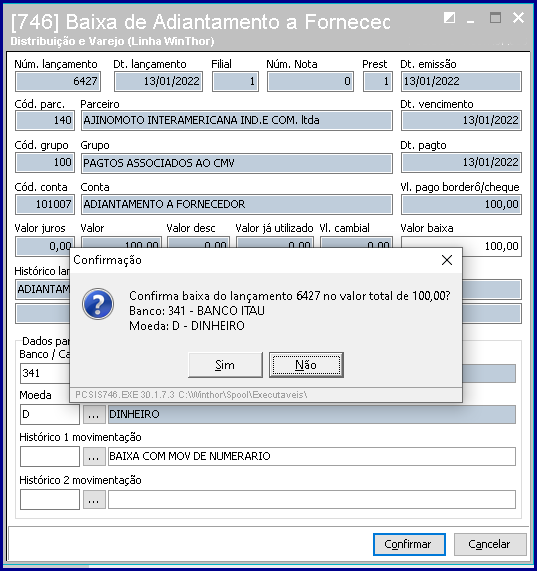This screenshot has width=537, height=571.
Task: Click the 'Confirma baixa do lançamento 6427' message
Action: (x=290, y=296)
